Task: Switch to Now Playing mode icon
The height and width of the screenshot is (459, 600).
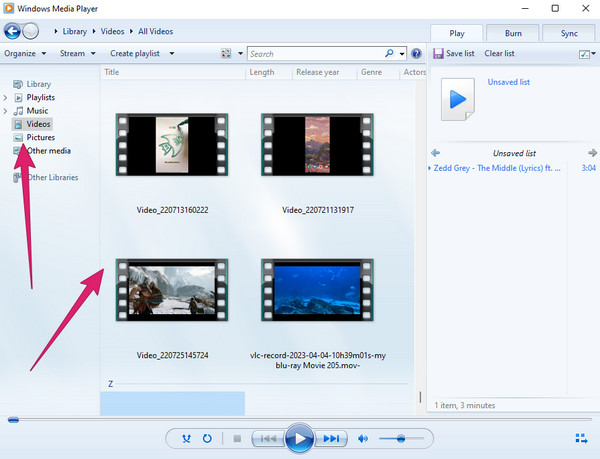Action: click(581, 438)
